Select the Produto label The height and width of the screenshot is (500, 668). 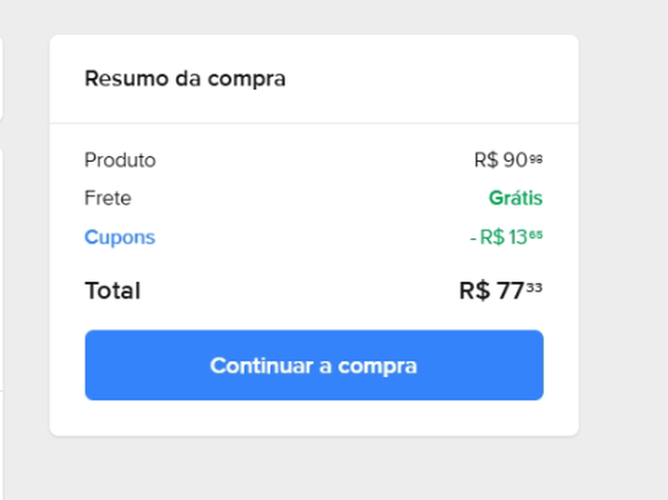point(120,160)
